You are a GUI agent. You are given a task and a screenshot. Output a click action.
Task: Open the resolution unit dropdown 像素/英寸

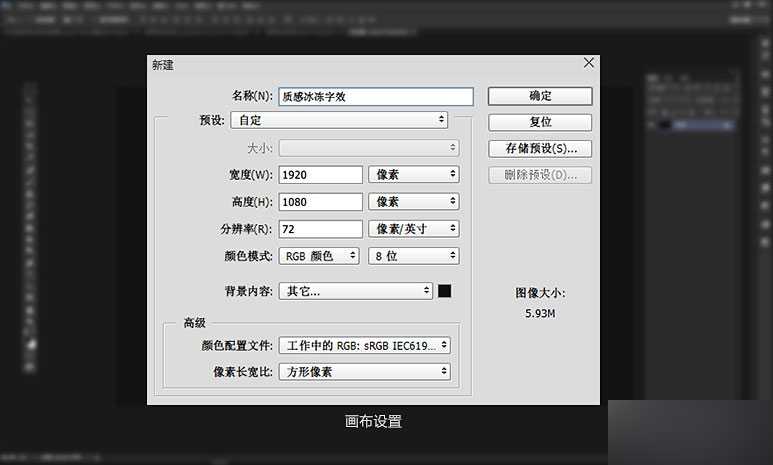(414, 229)
